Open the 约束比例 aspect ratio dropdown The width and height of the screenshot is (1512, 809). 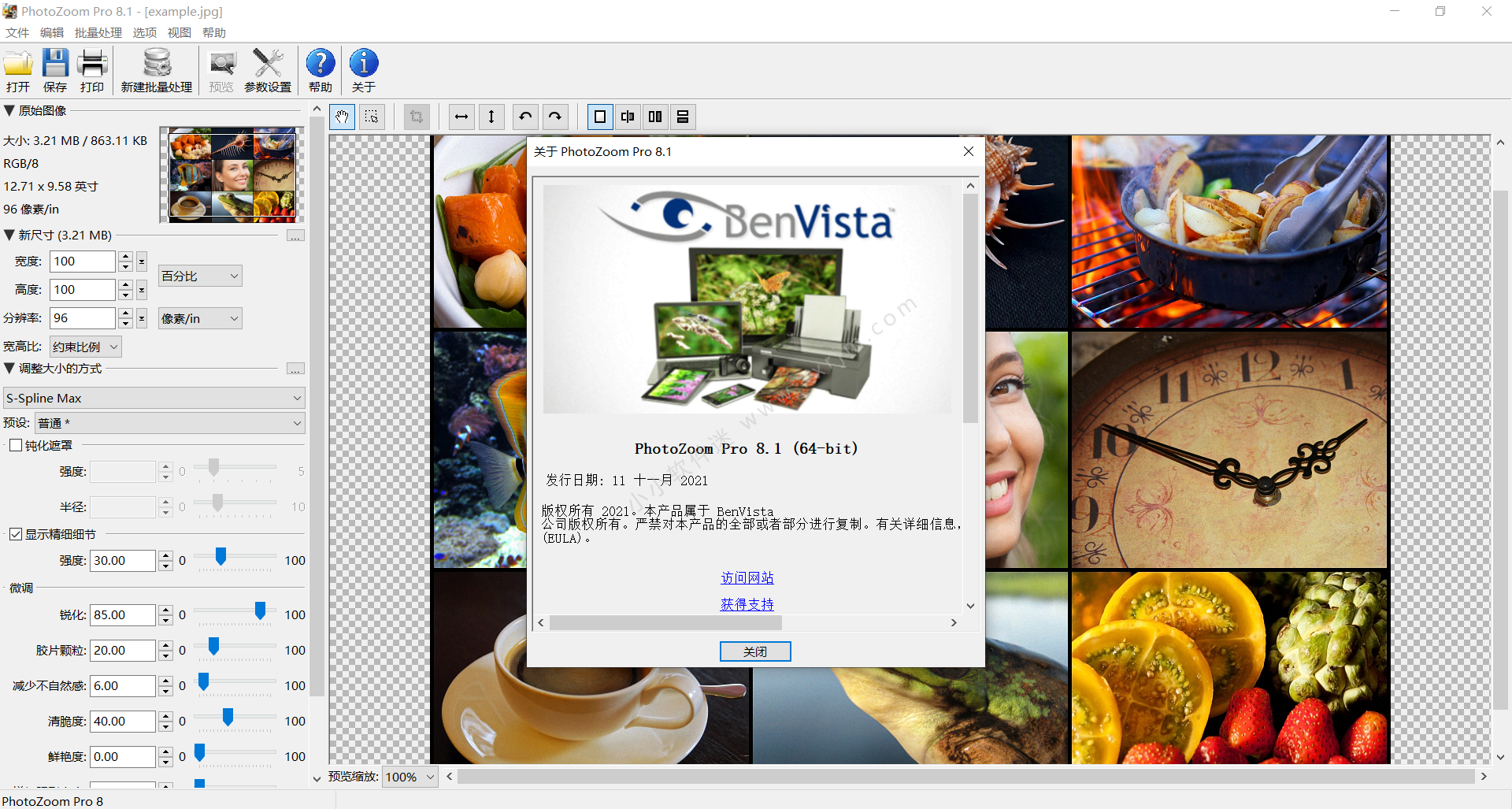pos(86,347)
